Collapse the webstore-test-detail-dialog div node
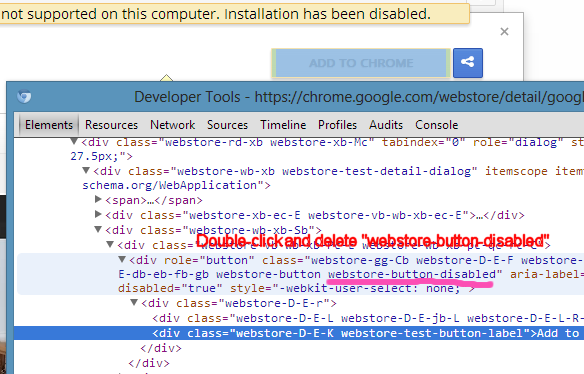The height and width of the screenshot is (374, 584). (86, 170)
